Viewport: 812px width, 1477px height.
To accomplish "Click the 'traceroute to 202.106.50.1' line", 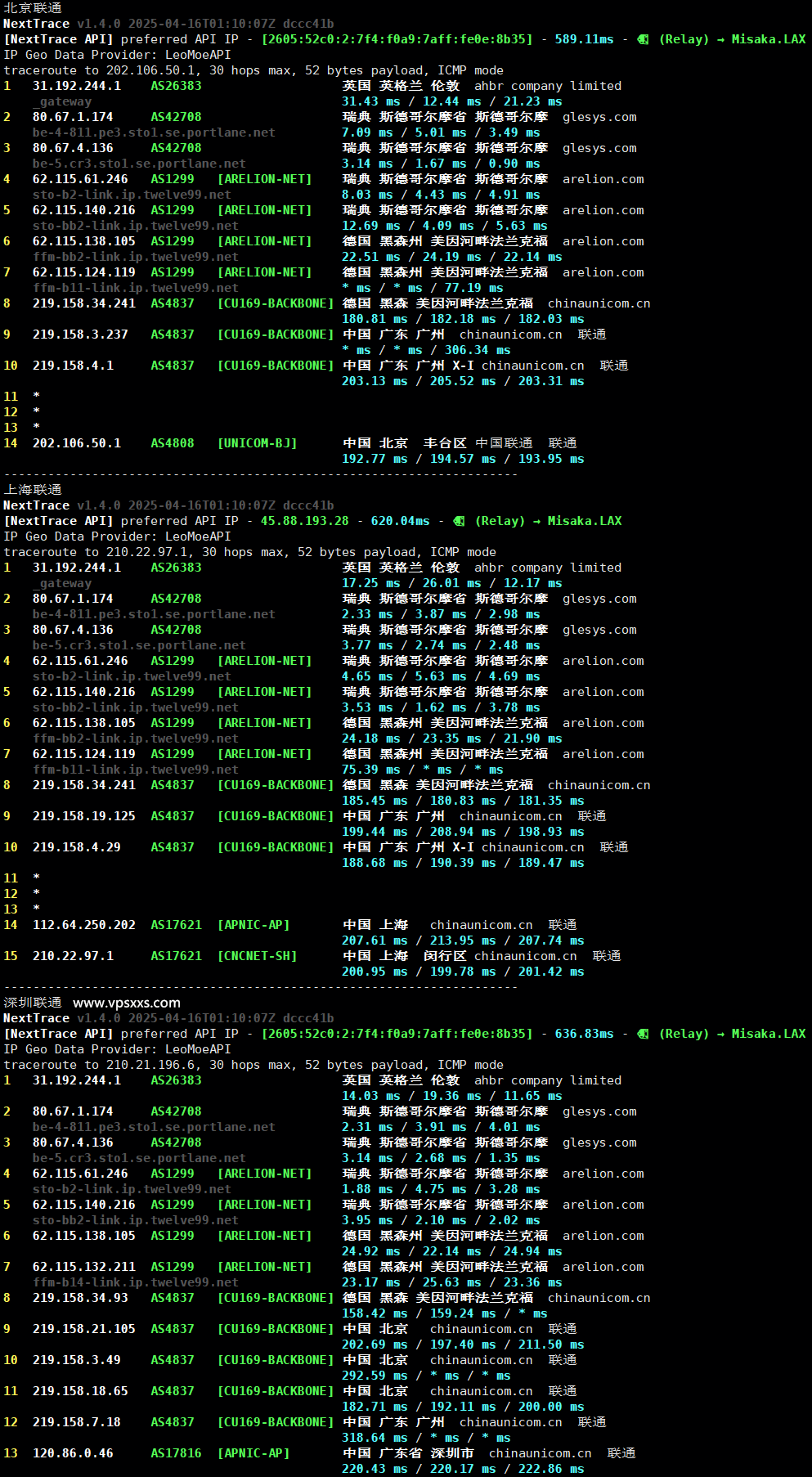I will (253, 70).
